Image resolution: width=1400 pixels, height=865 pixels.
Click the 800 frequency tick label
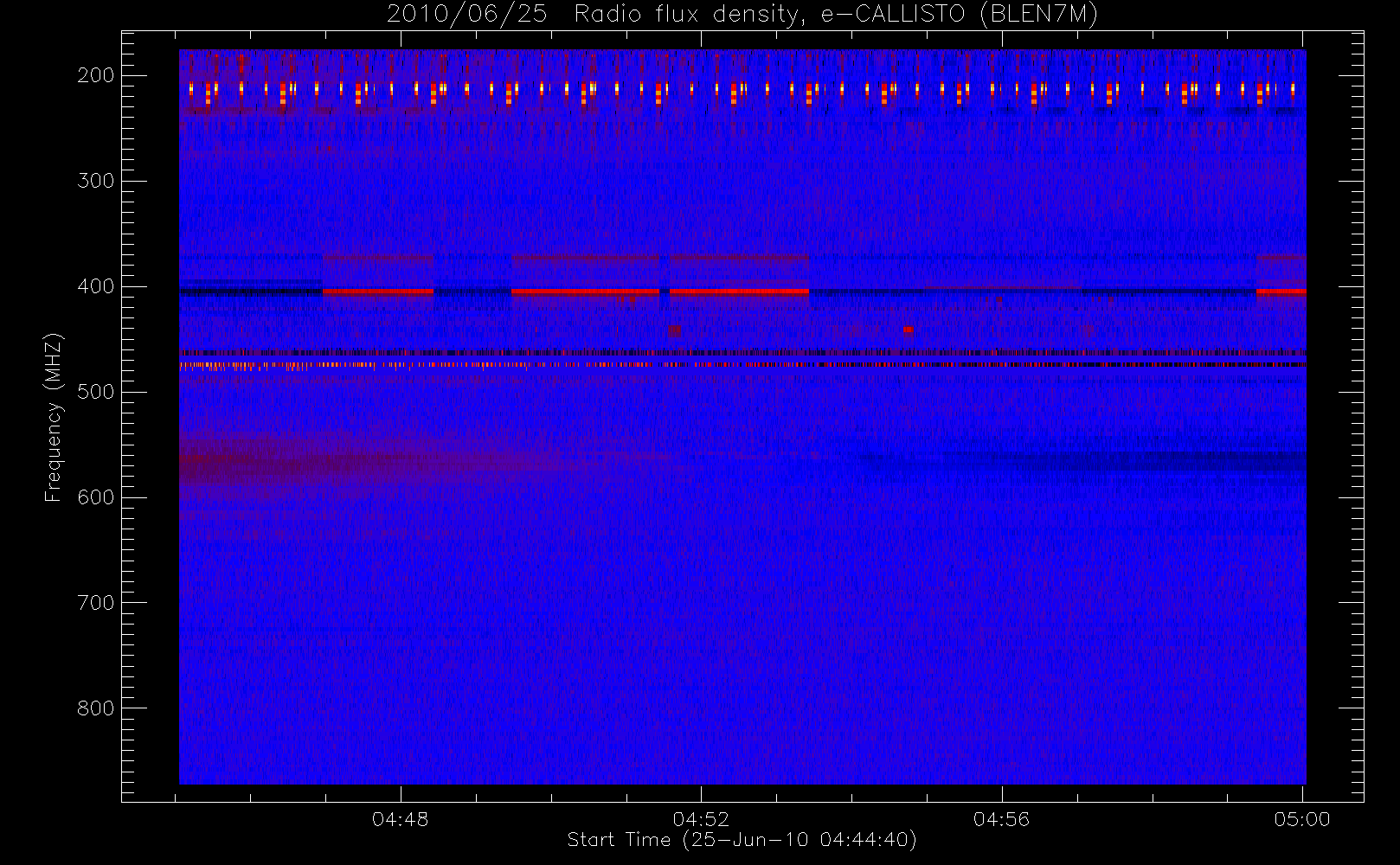tap(95, 708)
